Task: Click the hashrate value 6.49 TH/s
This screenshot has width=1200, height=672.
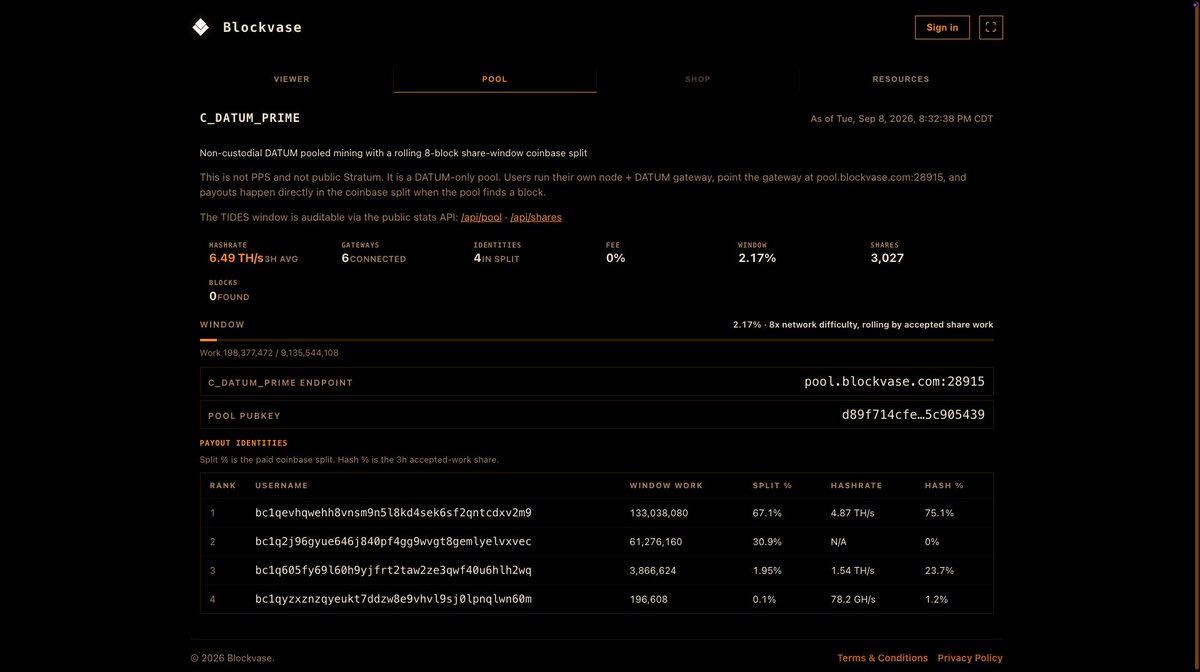Action: tap(236, 258)
